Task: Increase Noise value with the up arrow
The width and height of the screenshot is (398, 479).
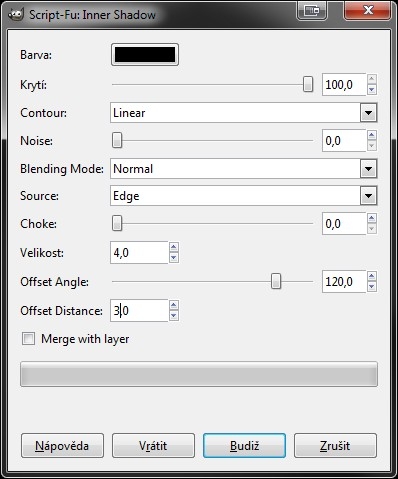Action: pos(372,135)
